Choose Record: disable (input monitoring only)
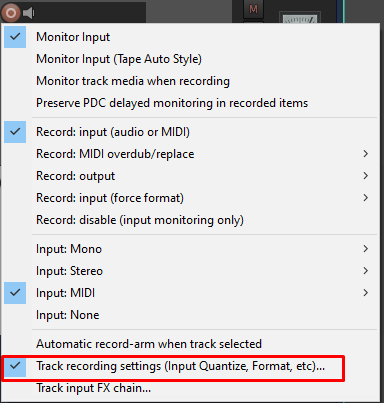This screenshot has height=403, width=384. [190, 220]
